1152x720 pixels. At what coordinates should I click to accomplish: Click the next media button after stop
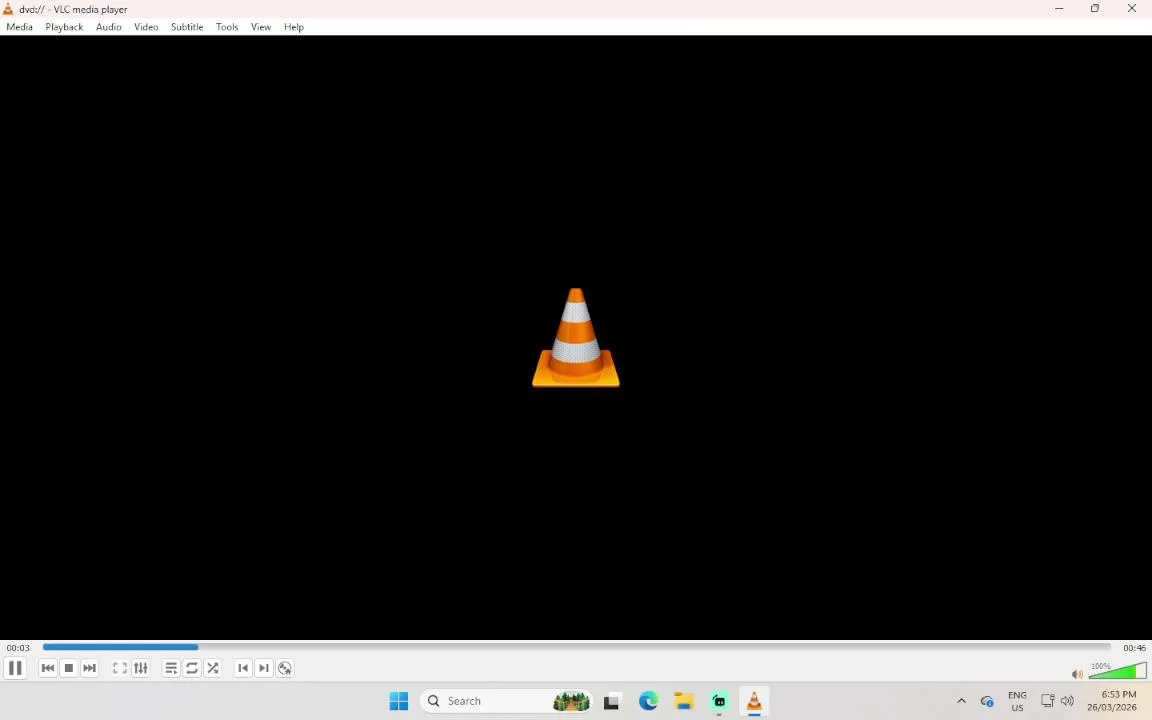coord(89,668)
